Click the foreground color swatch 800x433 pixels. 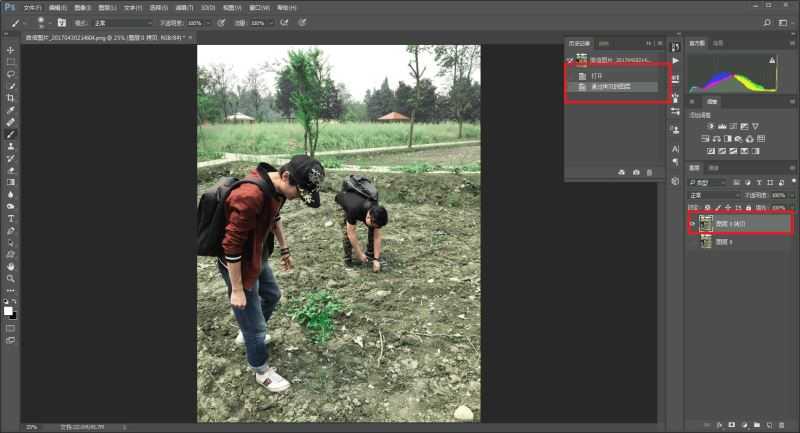pos(8,311)
